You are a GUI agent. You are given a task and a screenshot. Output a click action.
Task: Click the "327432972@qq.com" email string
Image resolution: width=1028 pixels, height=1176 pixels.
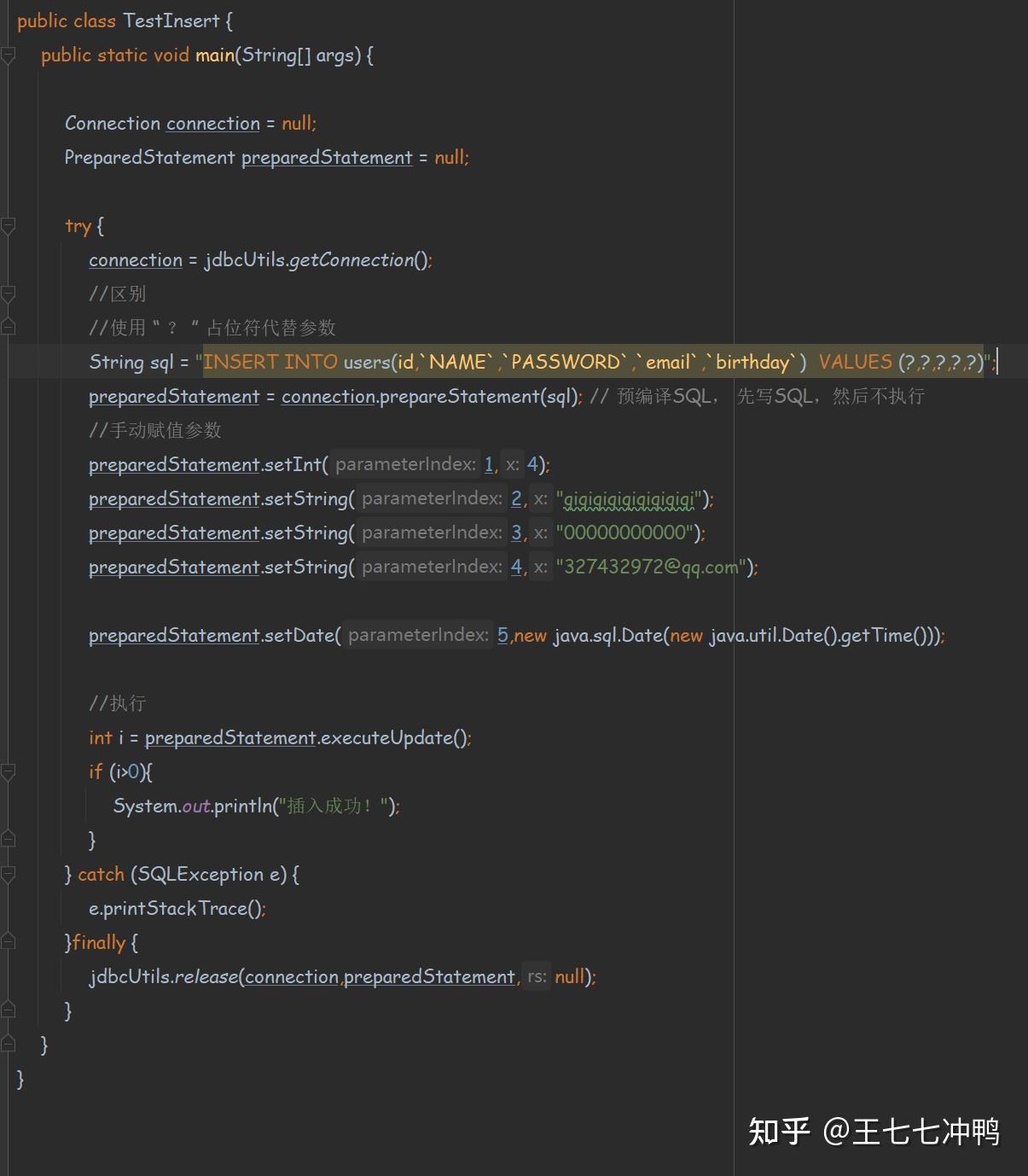point(650,567)
